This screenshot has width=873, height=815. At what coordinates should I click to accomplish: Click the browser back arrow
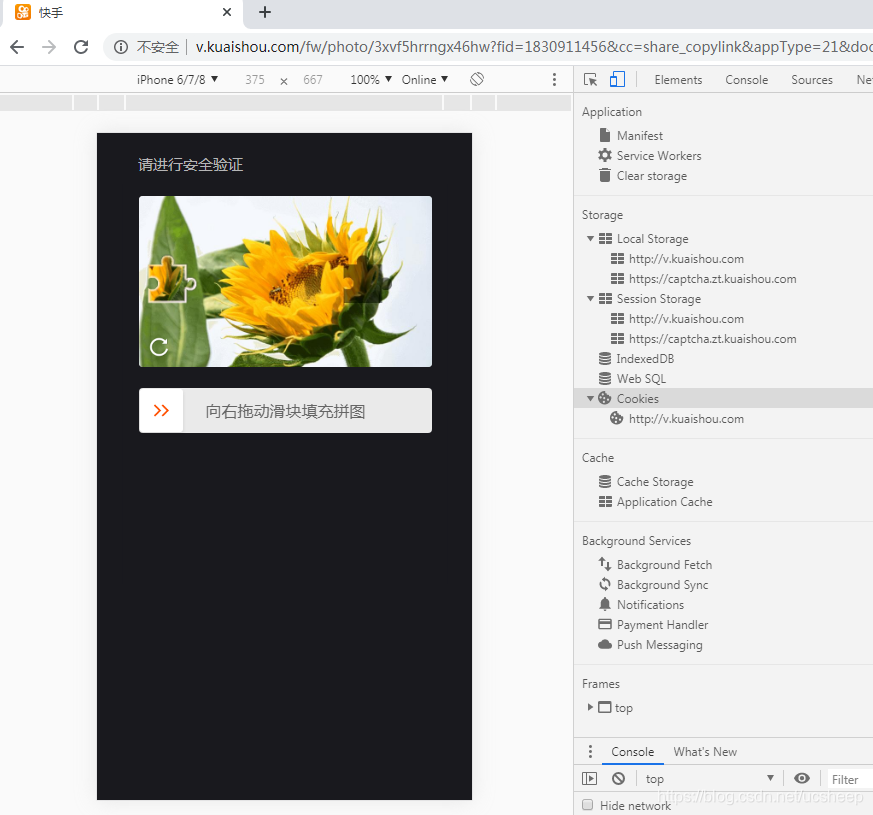(x=17, y=47)
